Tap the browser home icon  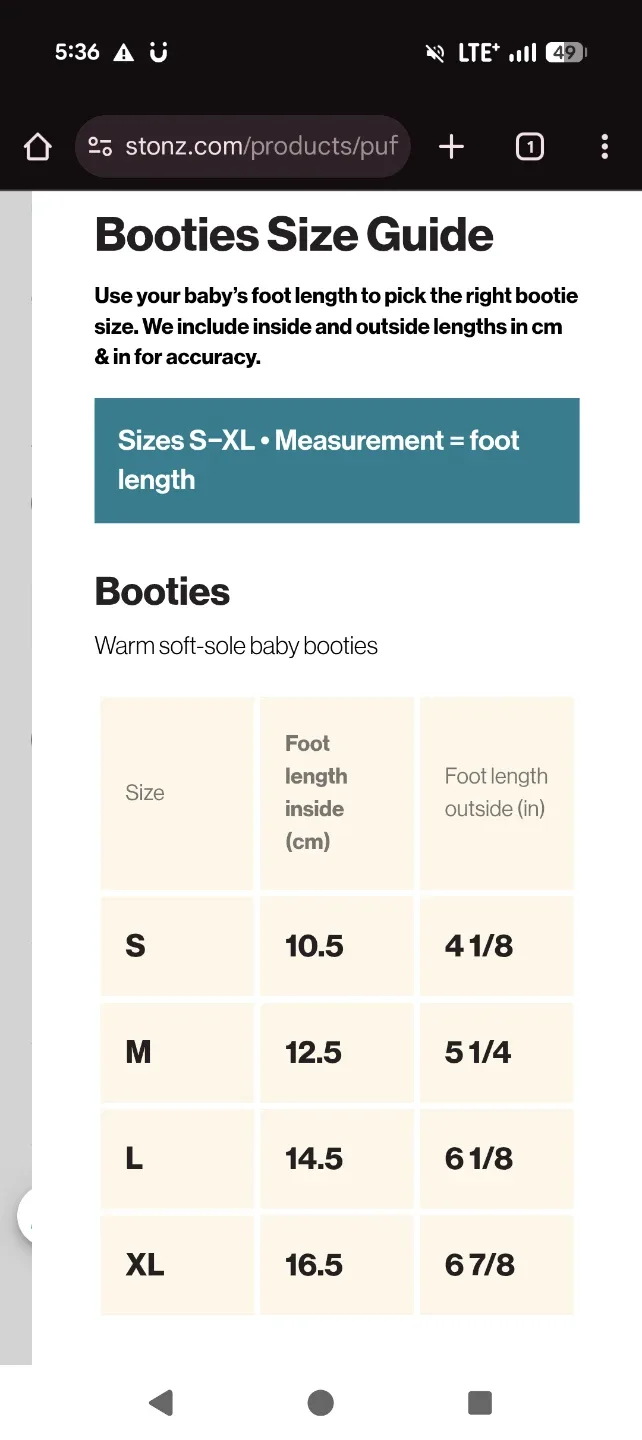[x=37, y=146]
